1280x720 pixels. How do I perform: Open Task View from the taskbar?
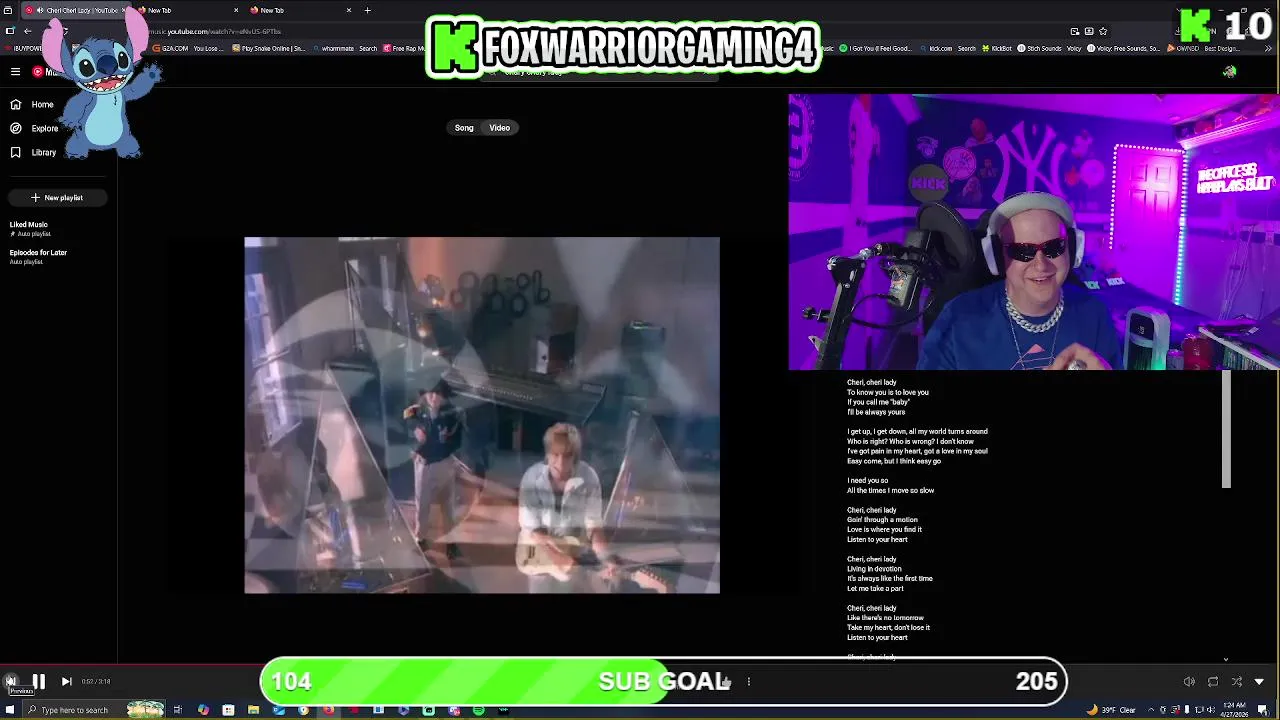pos(177,710)
